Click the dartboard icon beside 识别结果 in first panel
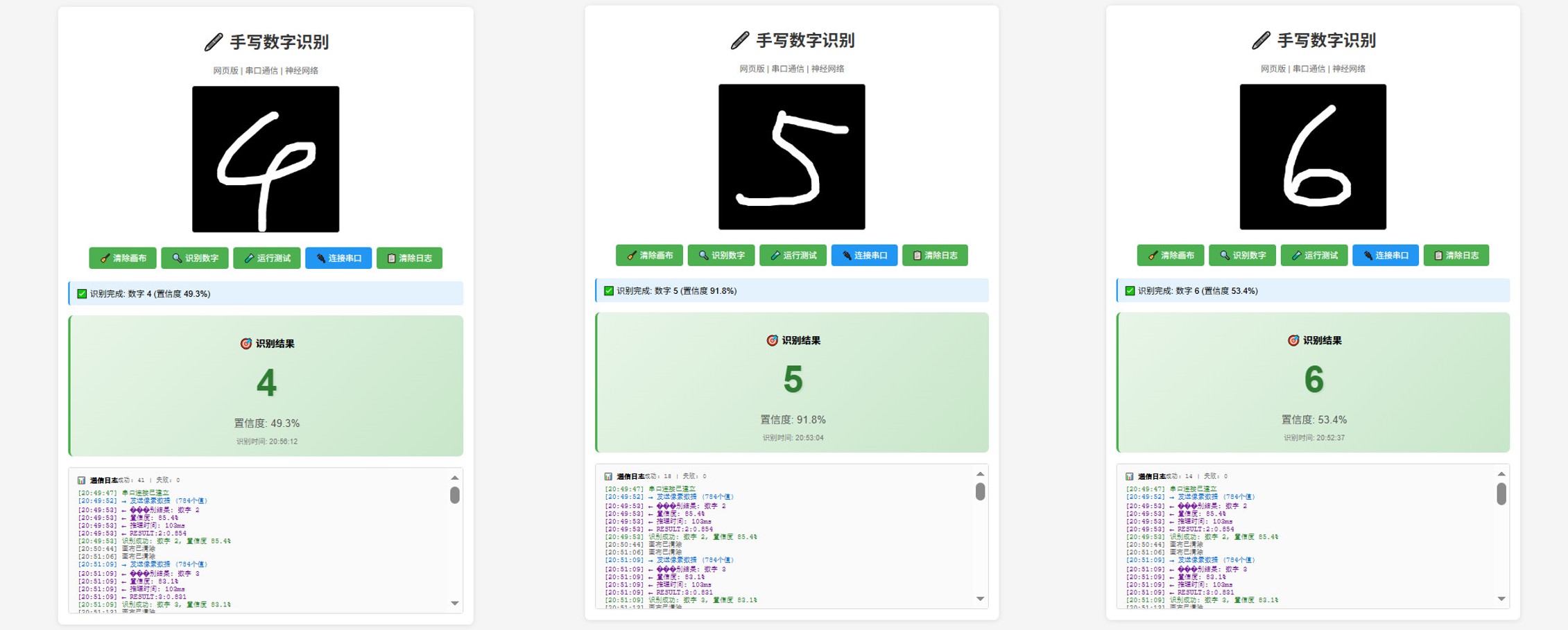Image resolution: width=1568 pixels, height=630 pixels. point(245,342)
